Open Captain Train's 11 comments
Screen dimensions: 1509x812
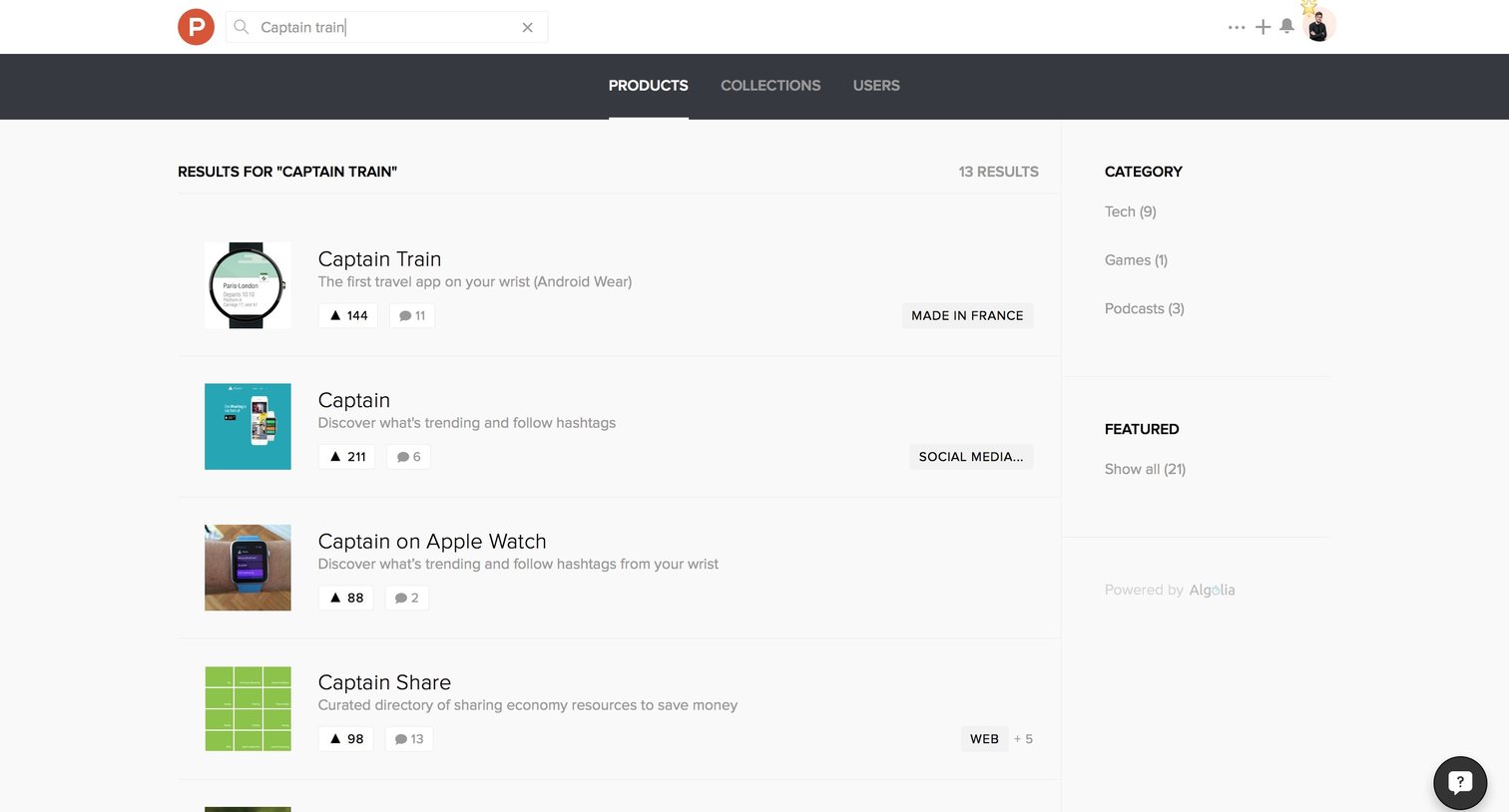[411, 315]
